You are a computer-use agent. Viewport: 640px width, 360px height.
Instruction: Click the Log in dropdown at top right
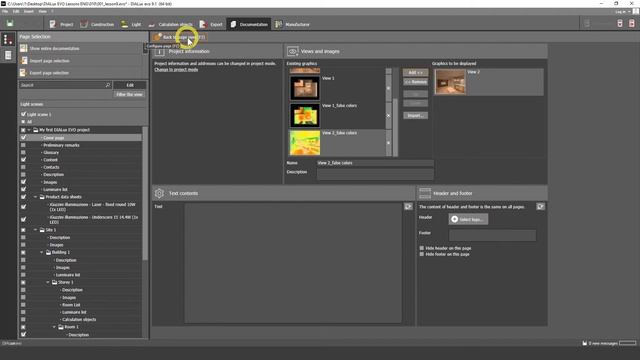(622, 12)
